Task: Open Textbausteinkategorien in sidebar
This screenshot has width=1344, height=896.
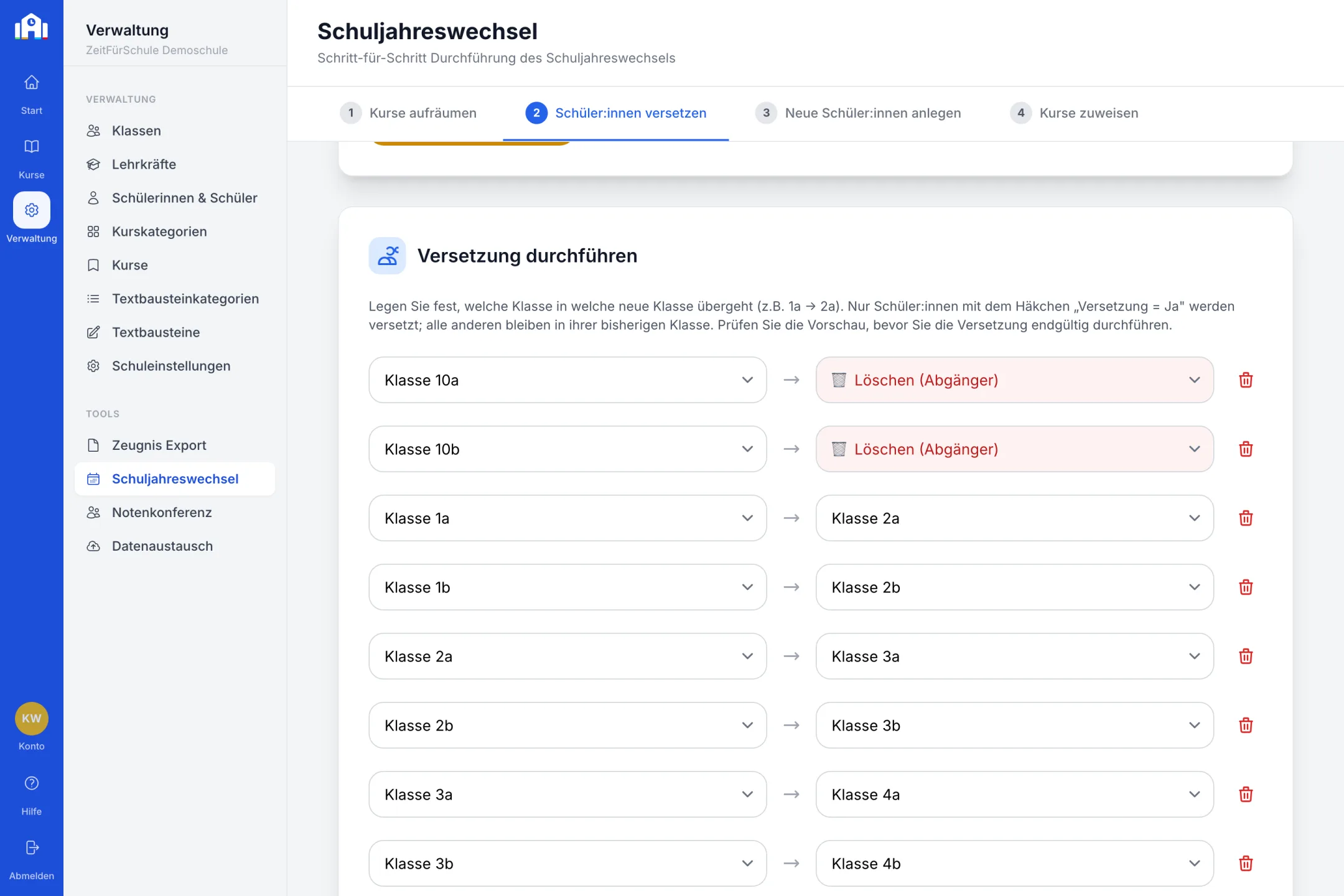Action: click(x=175, y=299)
